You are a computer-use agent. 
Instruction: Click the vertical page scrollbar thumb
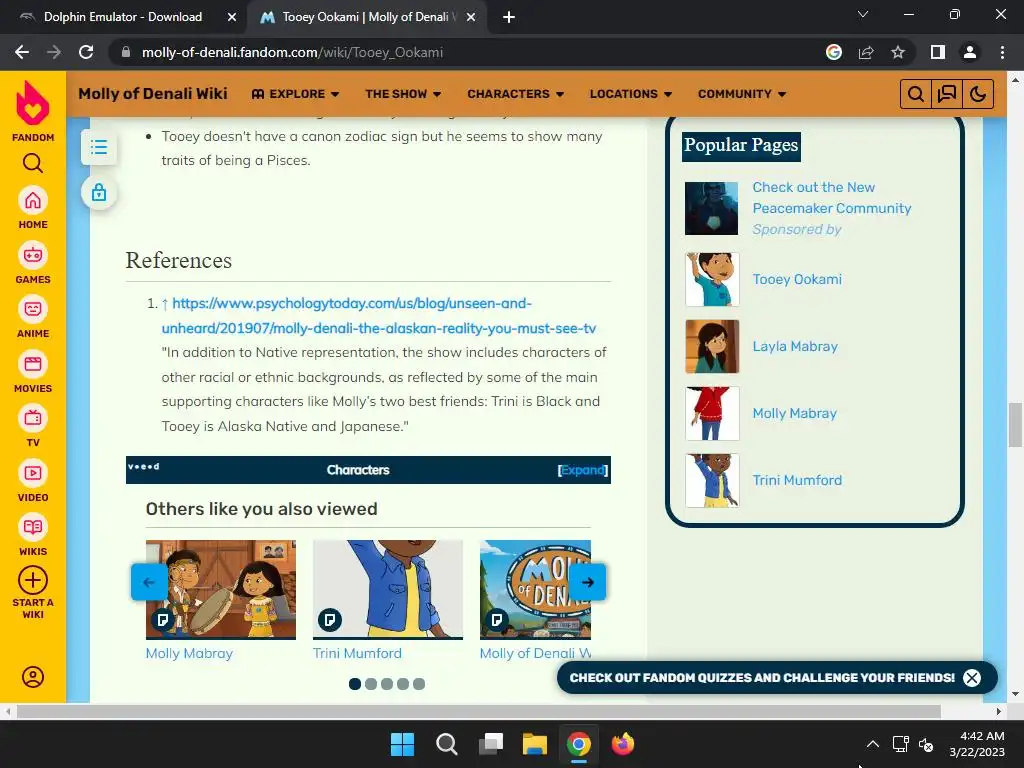point(1015,425)
